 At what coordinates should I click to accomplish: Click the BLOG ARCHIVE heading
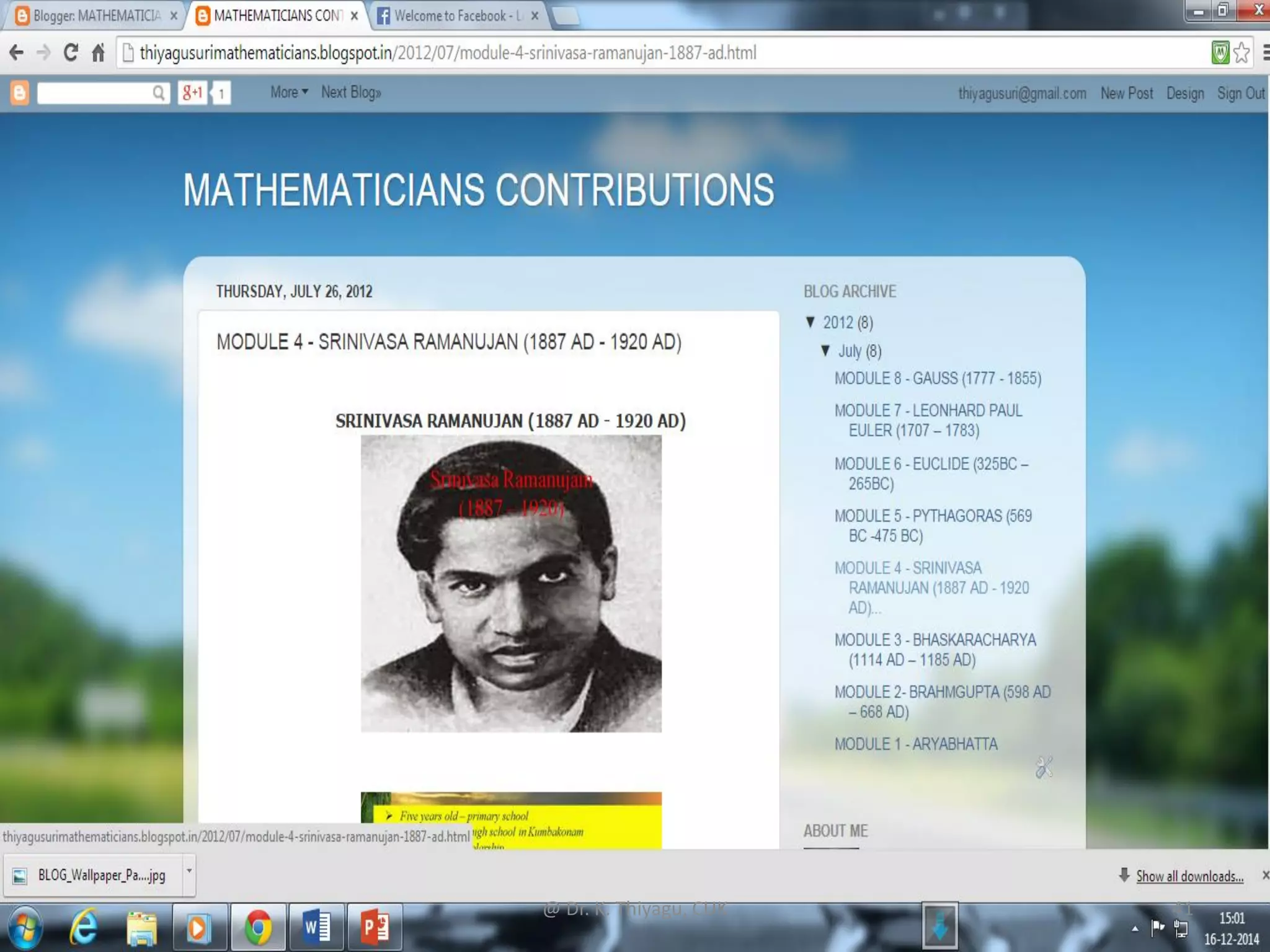[x=850, y=291]
